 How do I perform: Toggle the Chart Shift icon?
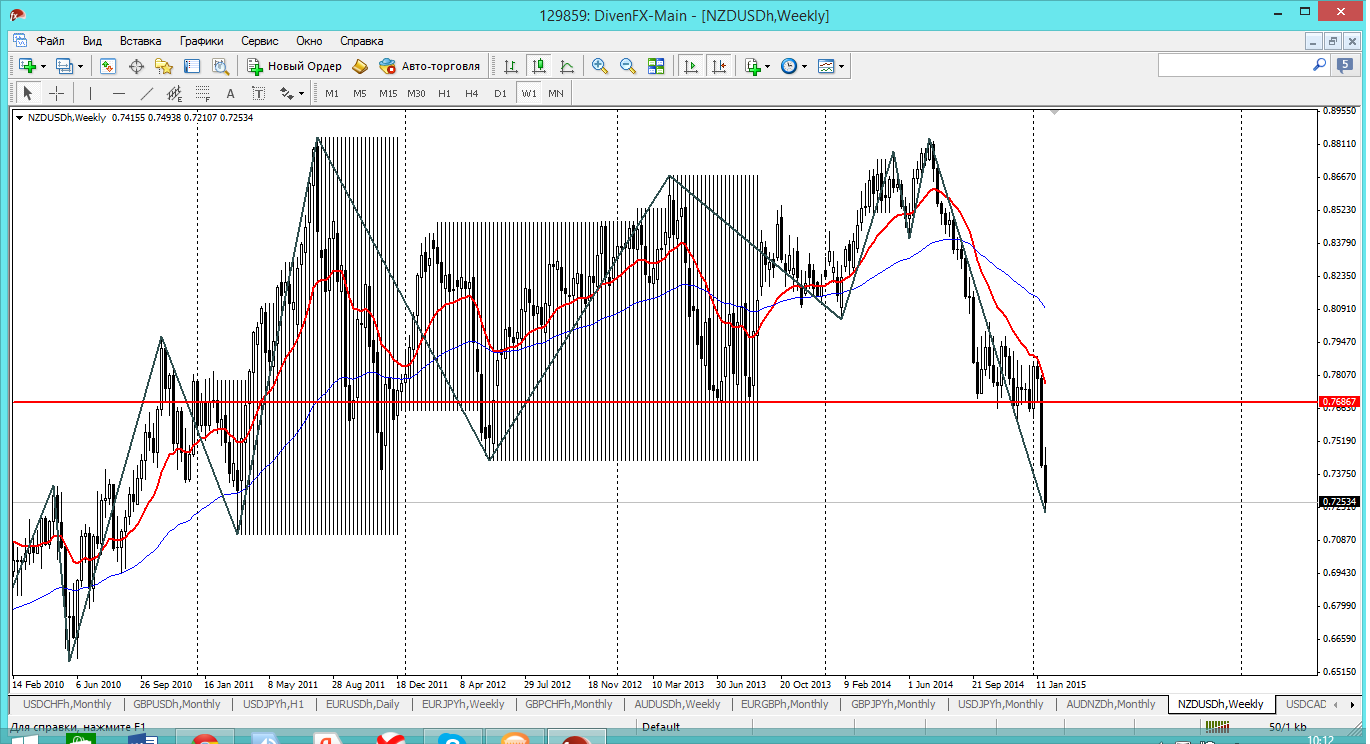click(x=718, y=66)
